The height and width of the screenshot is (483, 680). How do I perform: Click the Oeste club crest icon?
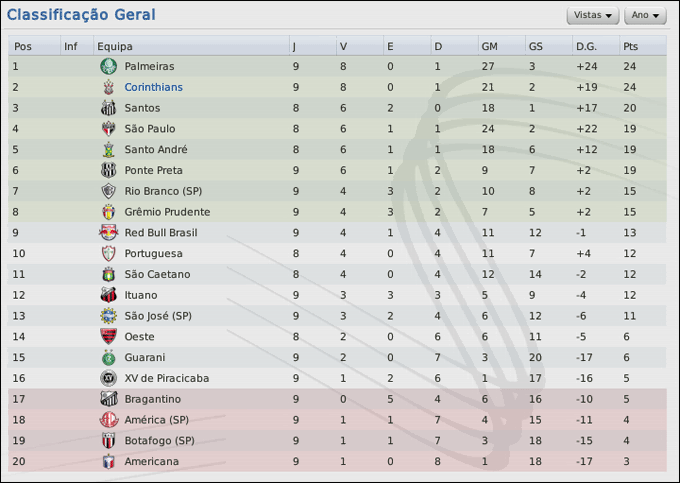tap(108, 337)
